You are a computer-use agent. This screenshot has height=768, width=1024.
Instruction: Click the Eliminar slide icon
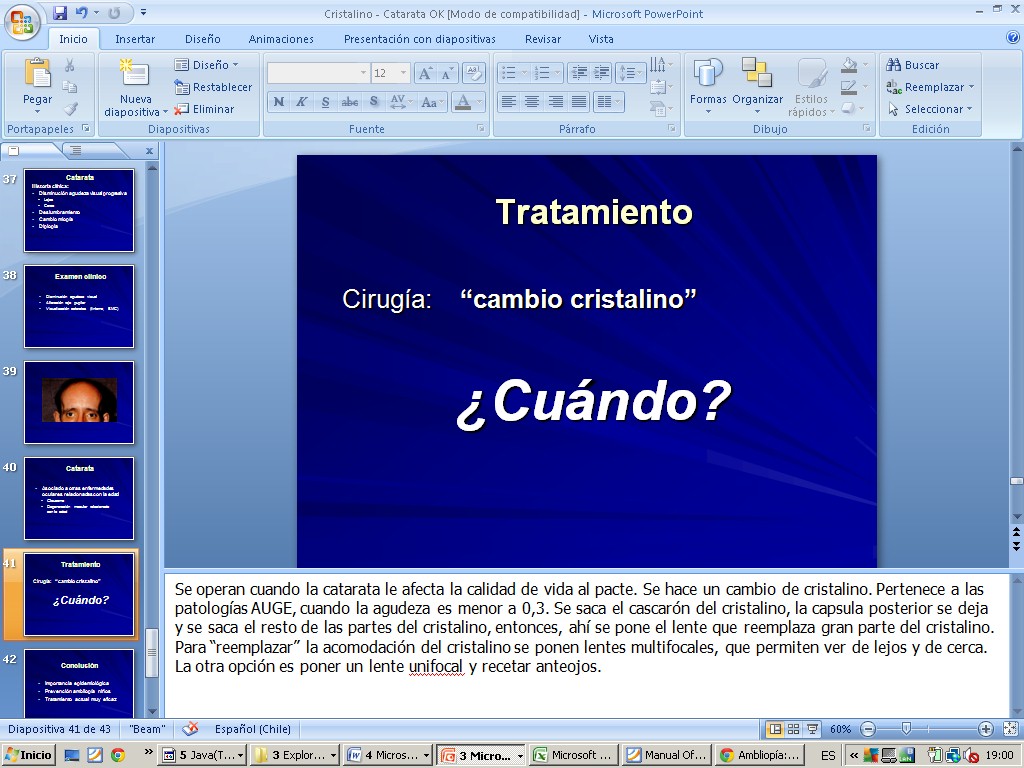click(205, 109)
